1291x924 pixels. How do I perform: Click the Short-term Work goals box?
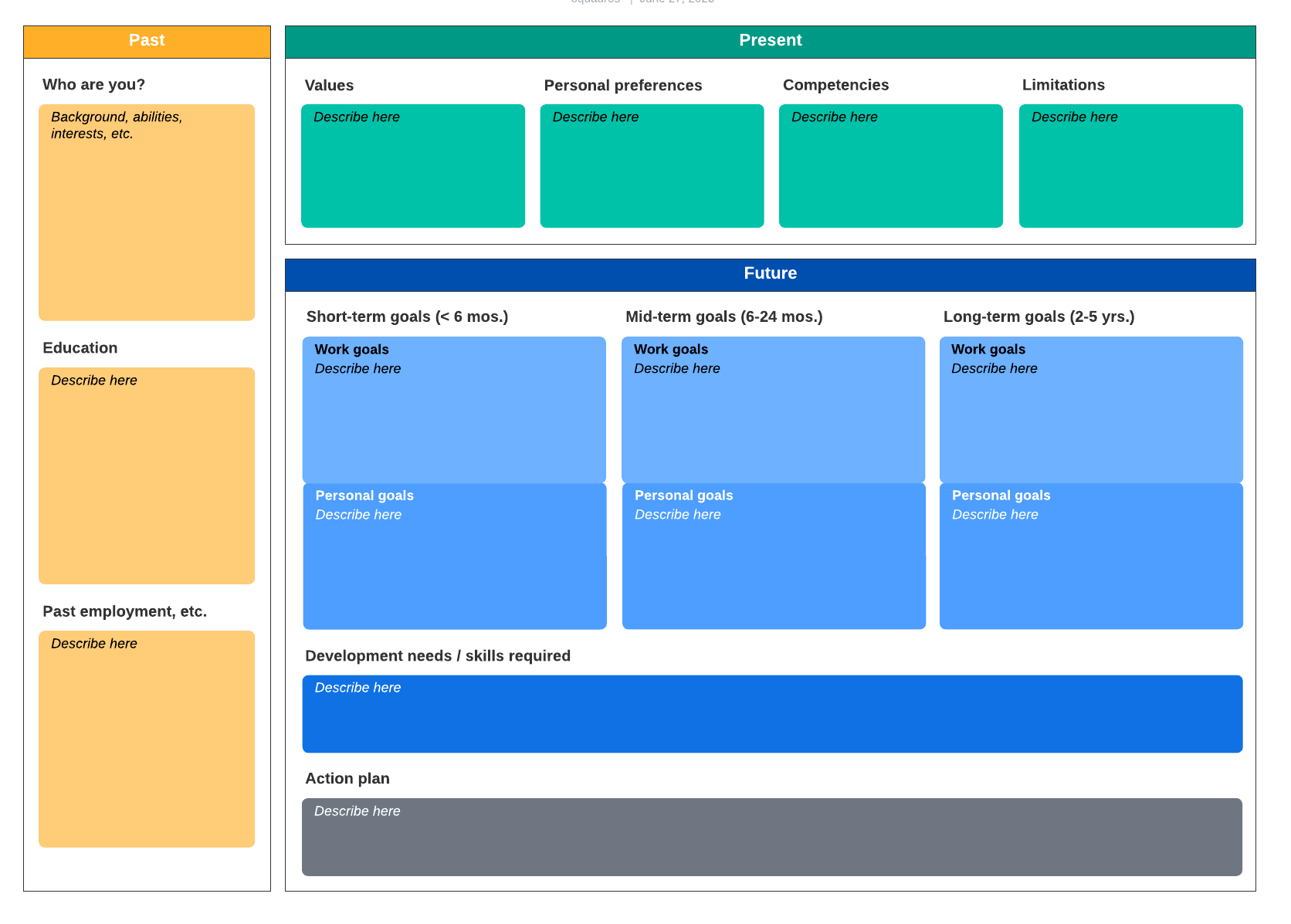click(454, 410)
